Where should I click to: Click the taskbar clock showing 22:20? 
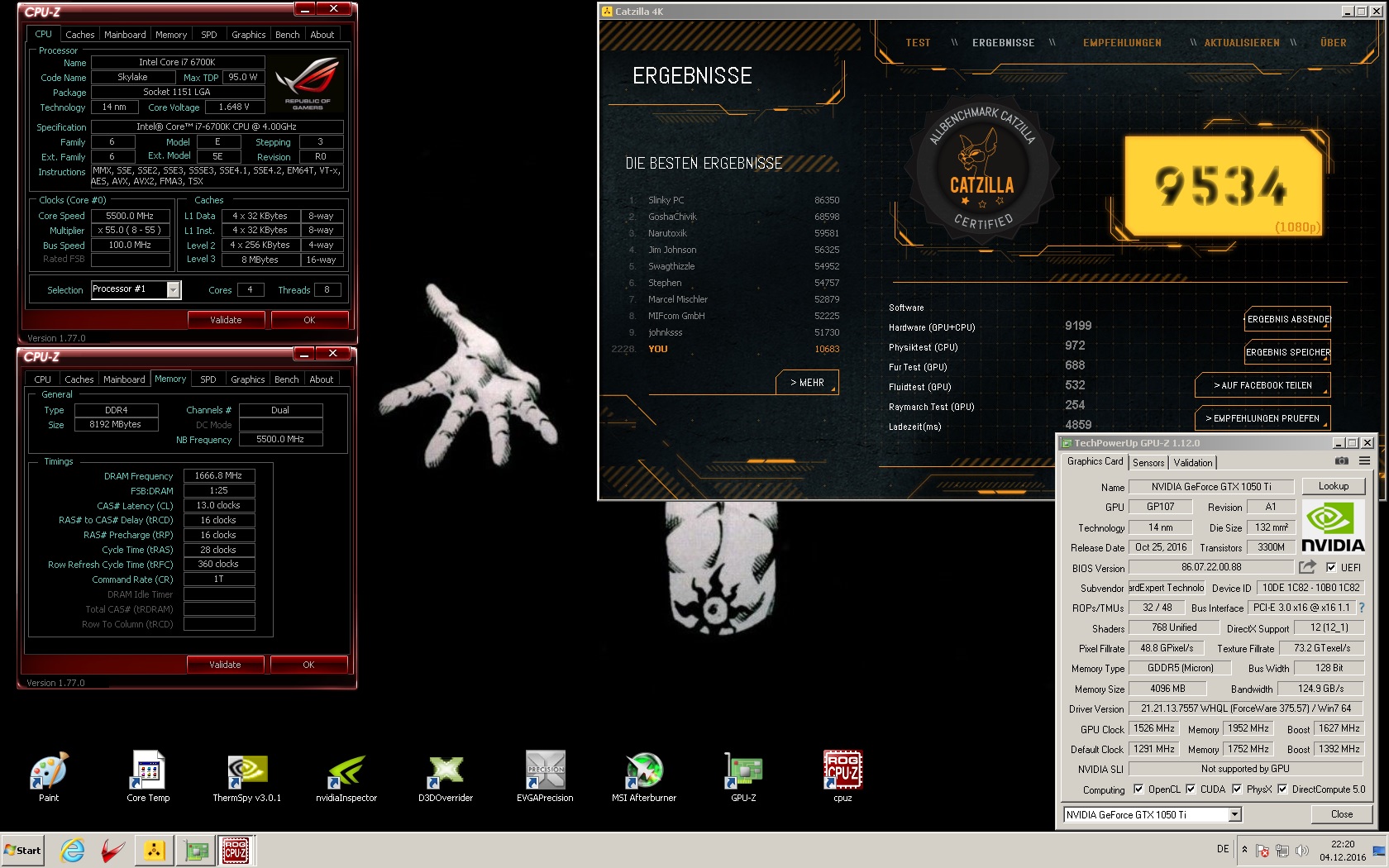[1343, 851]
